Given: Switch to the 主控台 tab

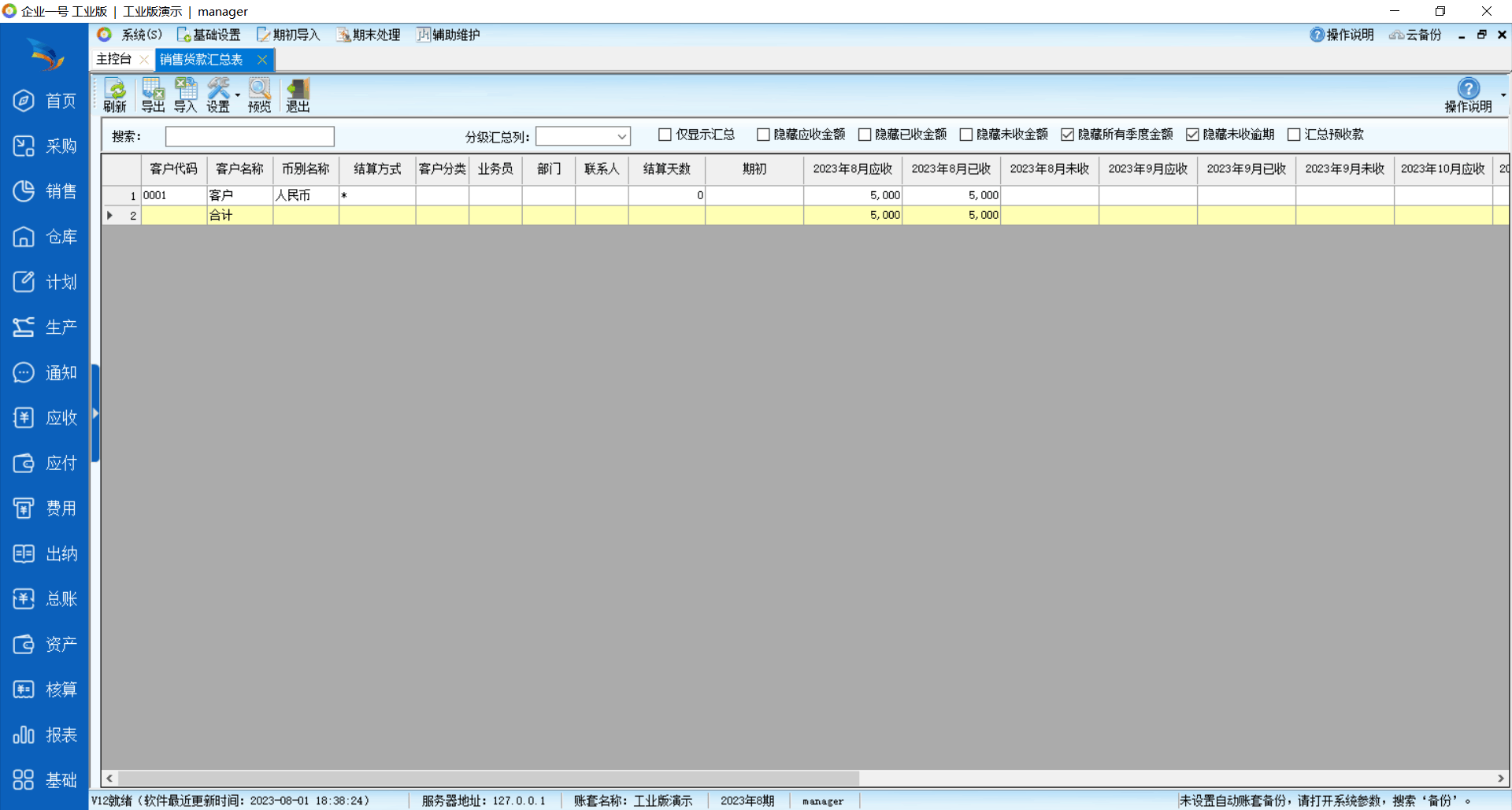Looking at the screenshot, I should click(x=114, y=59).
